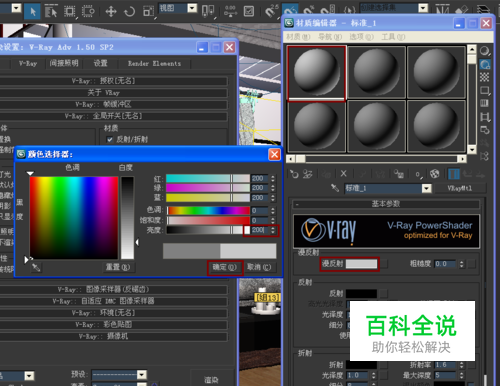500x386 pixels.
Task: Open the material name 标准_1 dropdown
Action: click(x=426, y=189)
